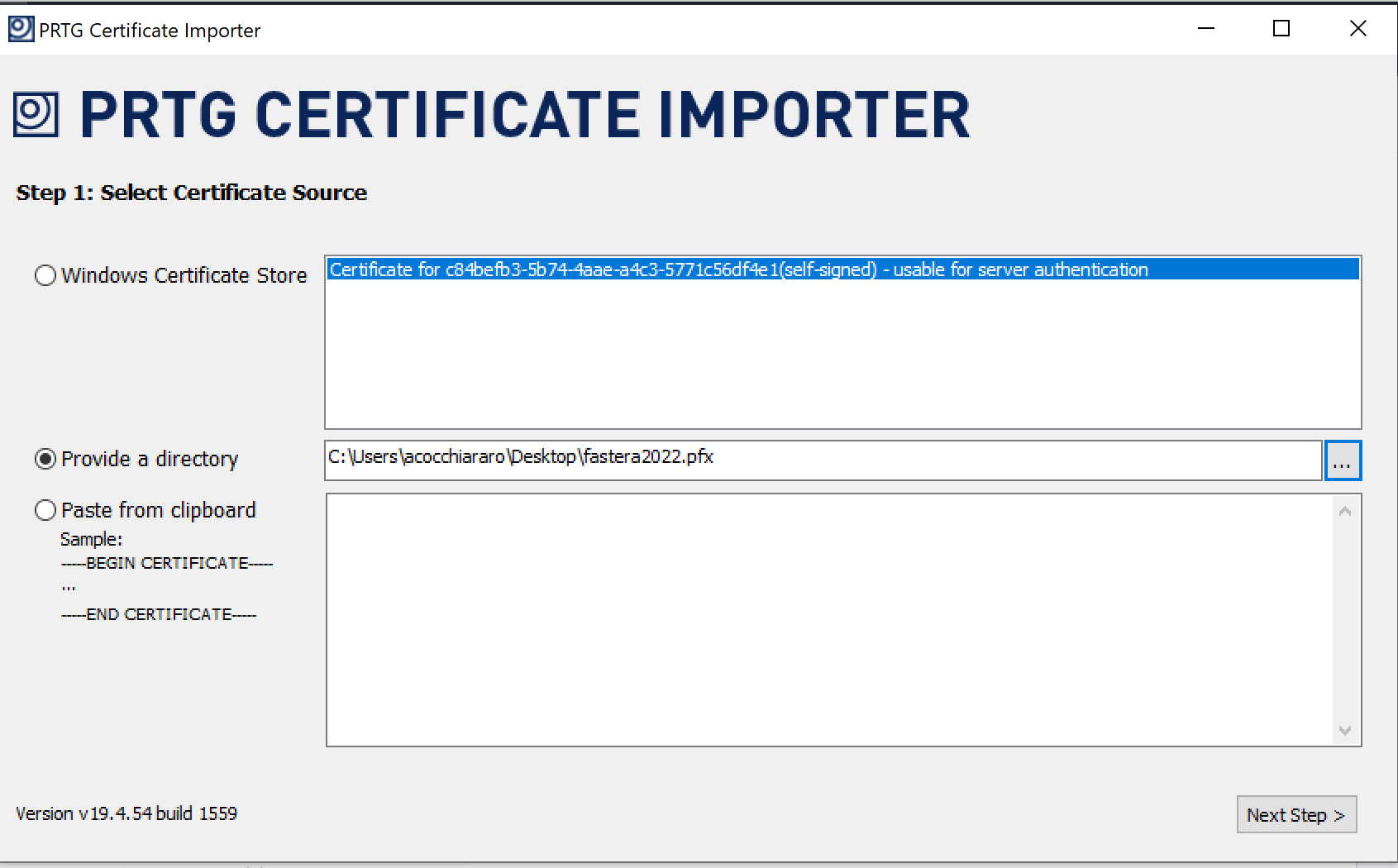
Task: Open file browser with the ellipsis button
Action: [x=1343, y=460]
